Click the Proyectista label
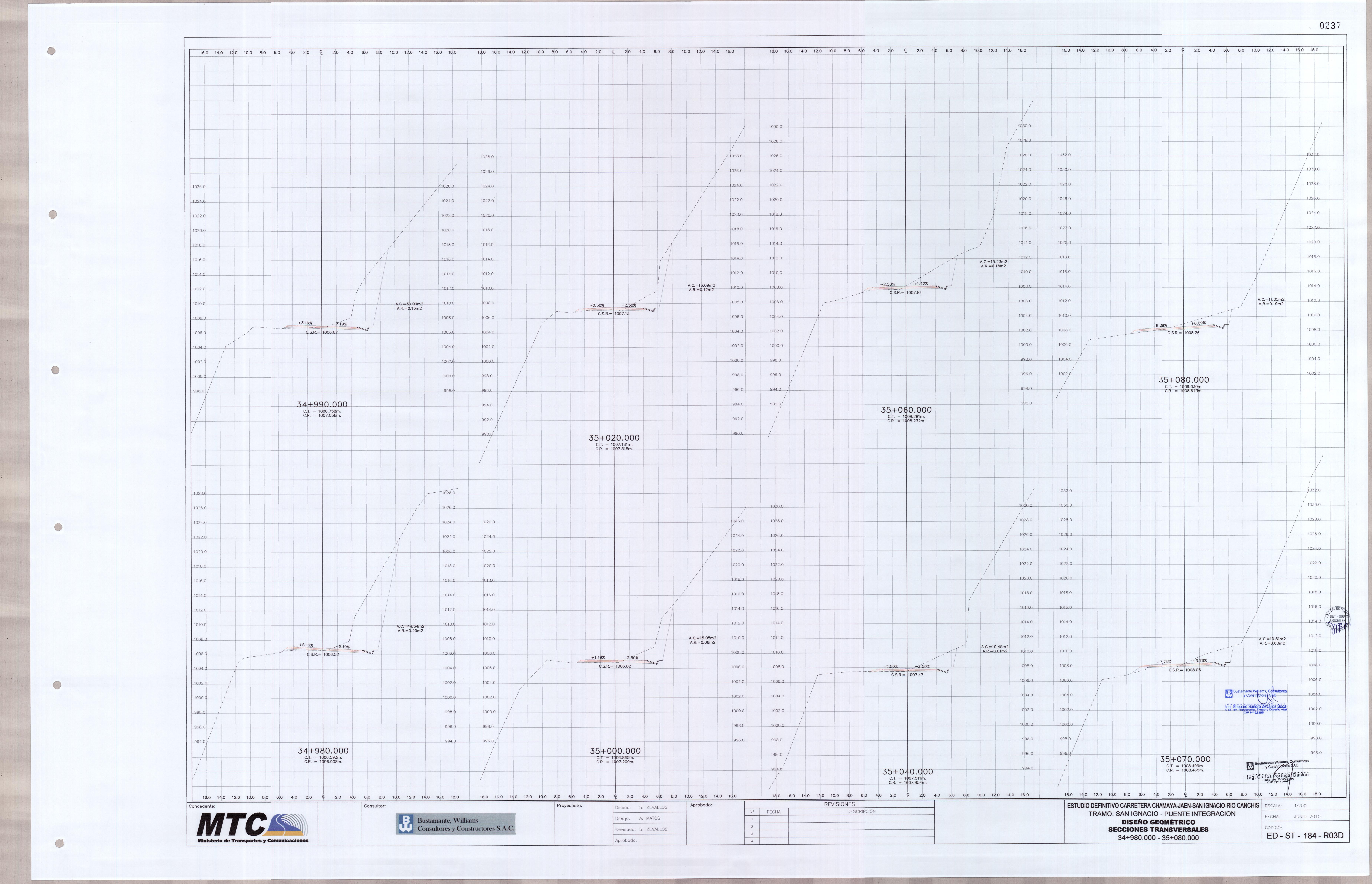1372x884 pixels. click(569, 805)
